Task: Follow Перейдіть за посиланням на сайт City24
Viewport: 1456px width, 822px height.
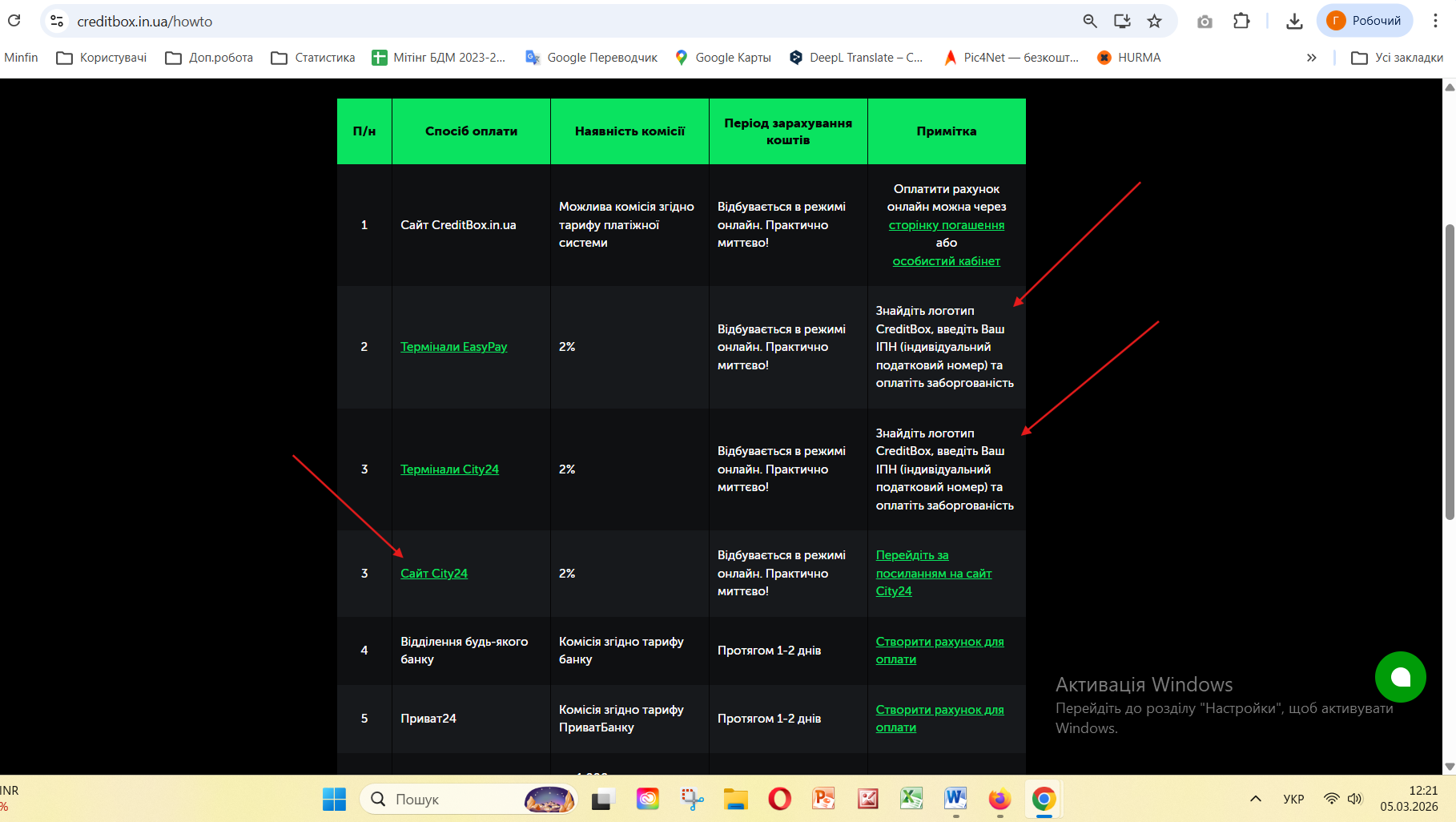Action: pyautogui.click(x=934, y=574)
